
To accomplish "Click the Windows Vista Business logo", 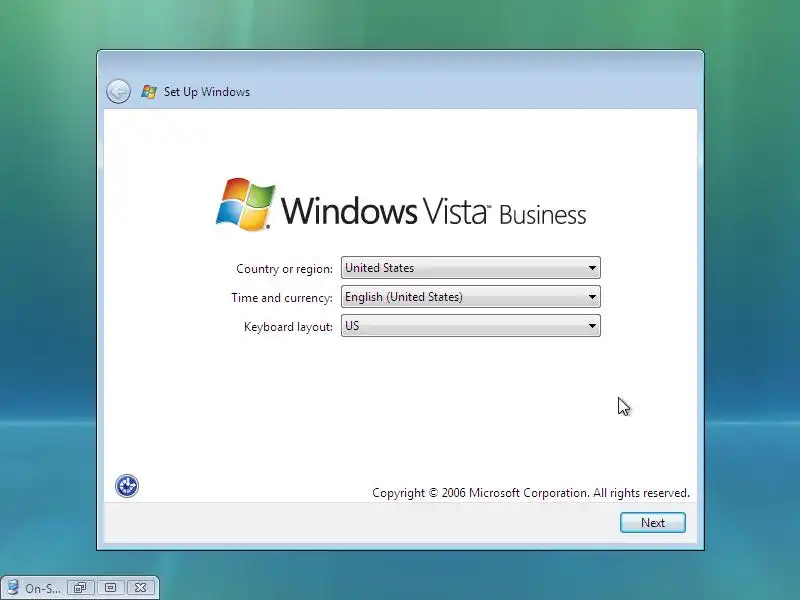I will 401,206.
